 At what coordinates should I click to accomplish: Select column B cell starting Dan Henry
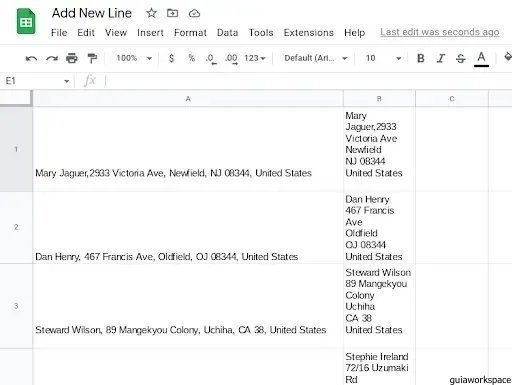379,227
